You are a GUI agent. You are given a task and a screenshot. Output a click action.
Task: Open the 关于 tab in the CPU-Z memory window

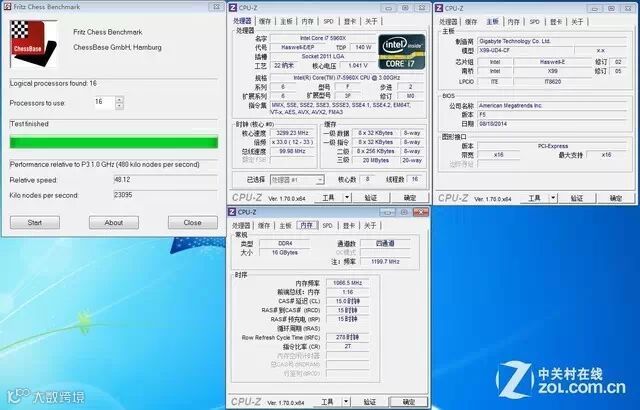(x=370, y=225)
